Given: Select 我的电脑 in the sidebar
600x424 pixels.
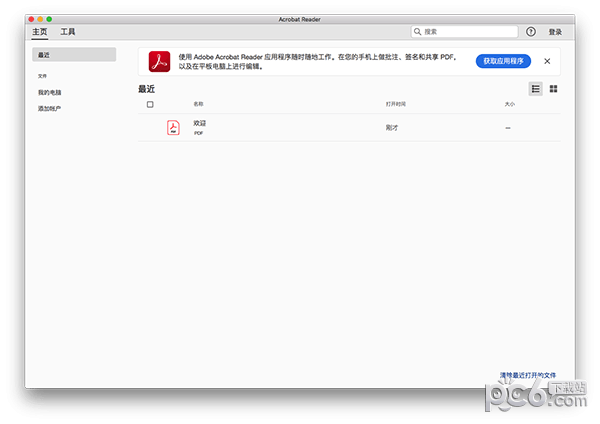Looking at the screenshot, I should (49, 93).
